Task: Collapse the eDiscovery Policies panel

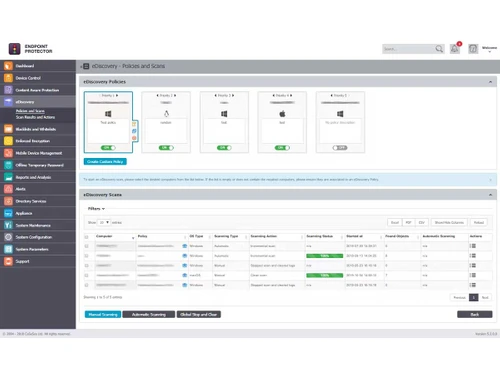Action: [490, 82]
